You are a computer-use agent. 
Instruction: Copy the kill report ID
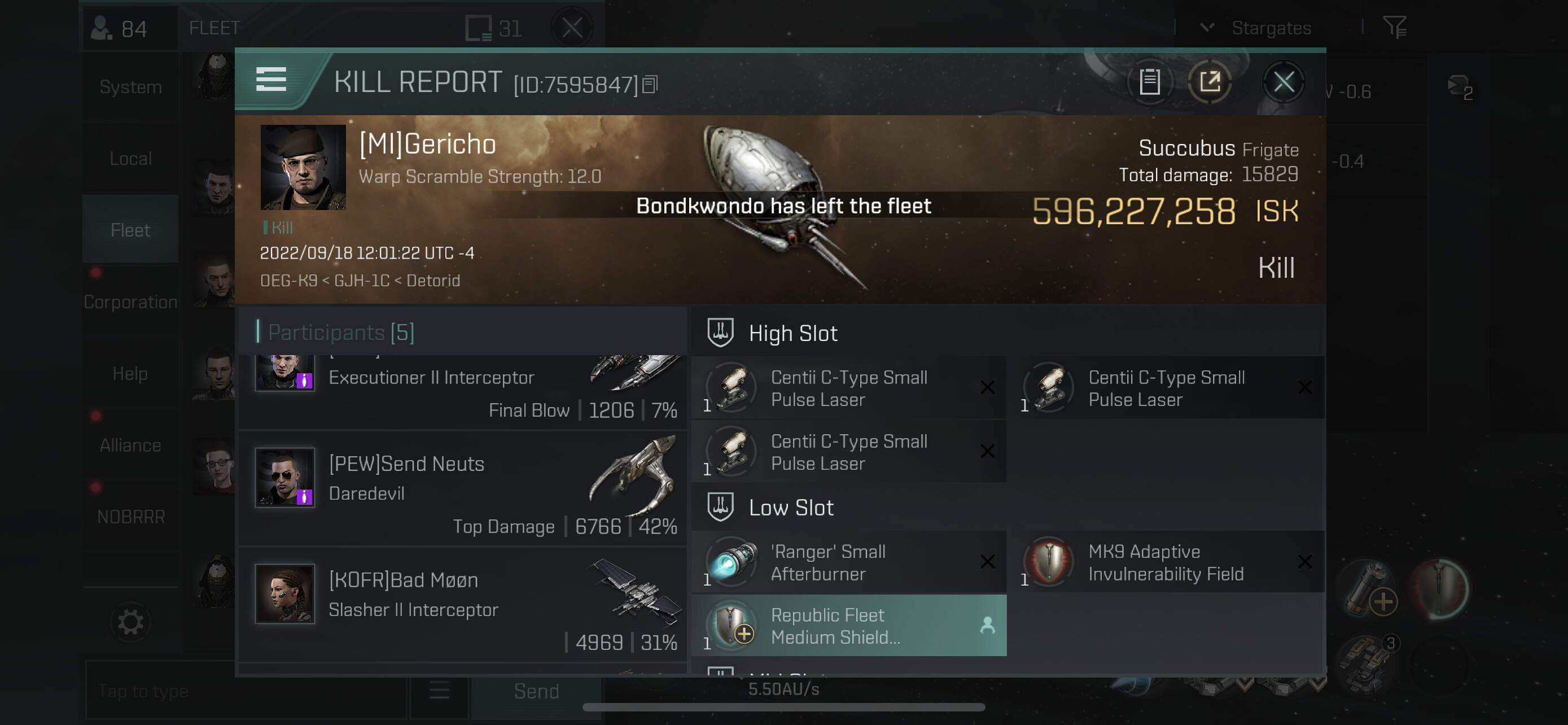coord(650,85)
